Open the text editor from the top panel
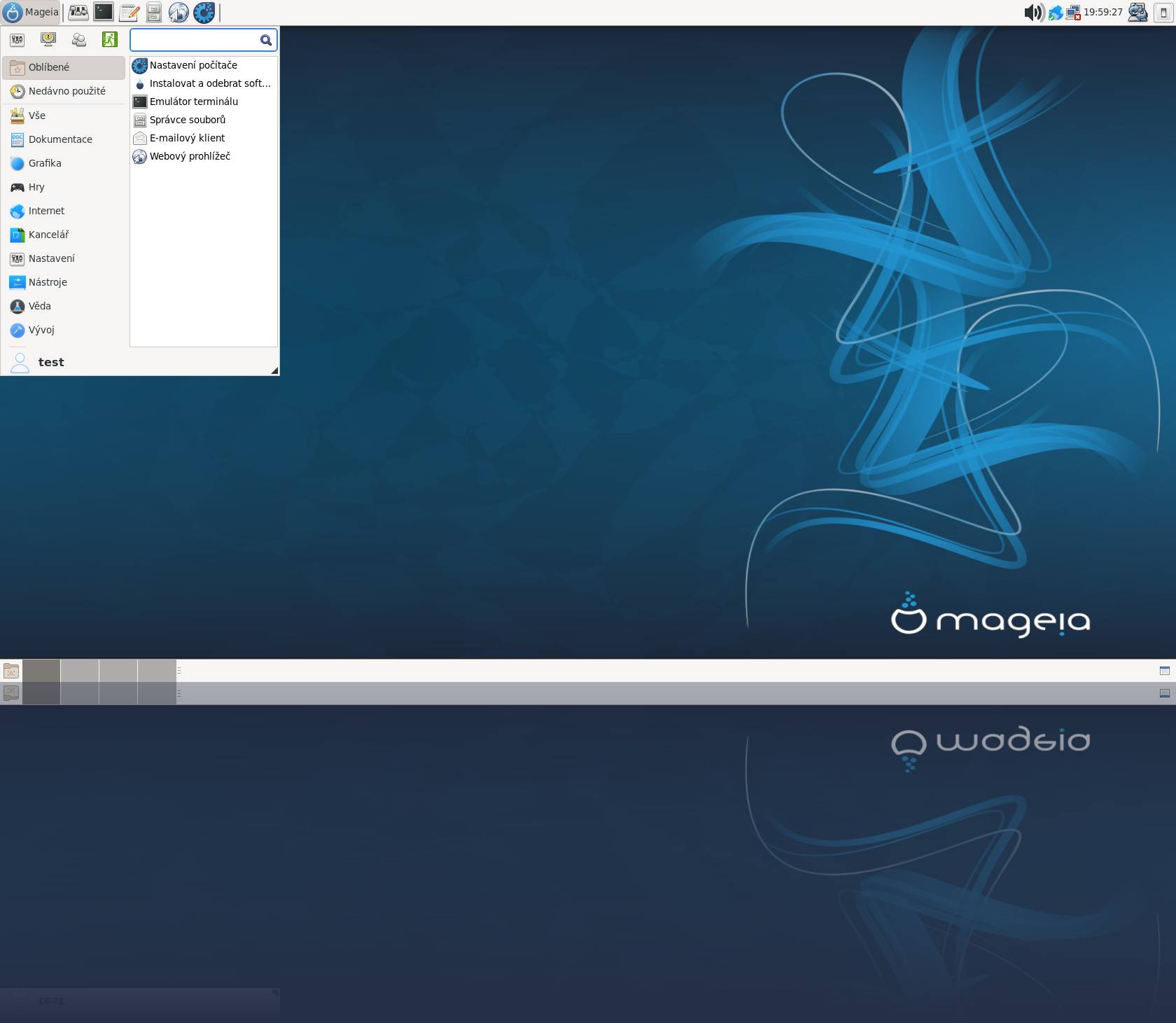 pos(129,12)
